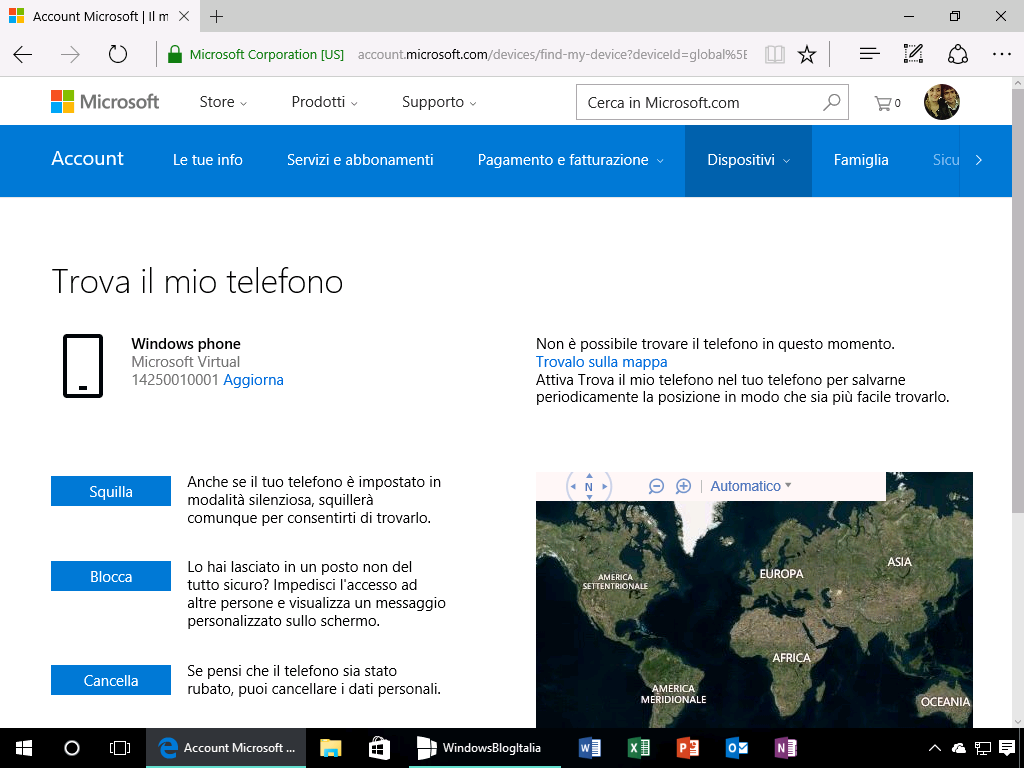
Task: Click the Aggiorna link
Action: [x=253, y=380]
